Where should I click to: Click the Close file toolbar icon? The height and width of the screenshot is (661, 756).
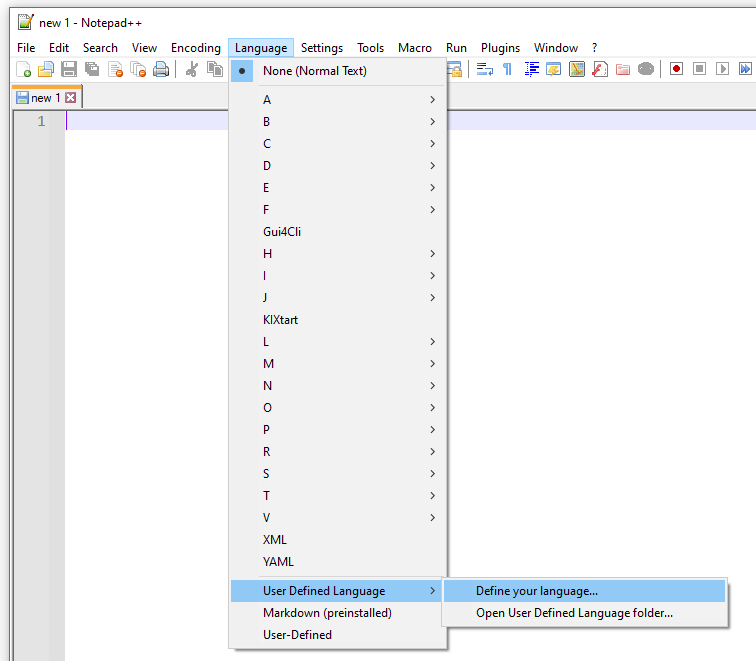tap(115, 69)
